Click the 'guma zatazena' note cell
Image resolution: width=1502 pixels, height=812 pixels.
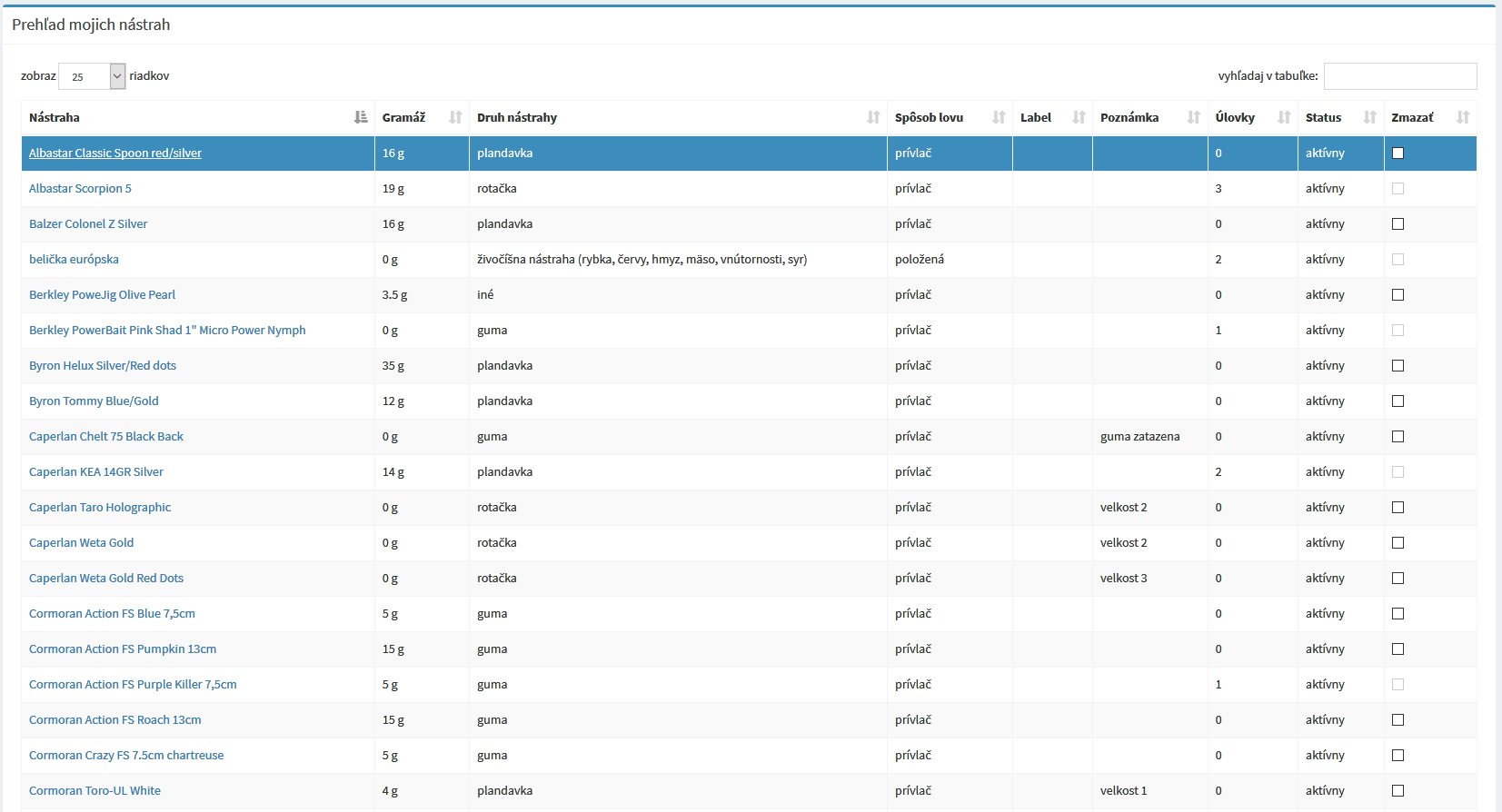coord(1140,437)
